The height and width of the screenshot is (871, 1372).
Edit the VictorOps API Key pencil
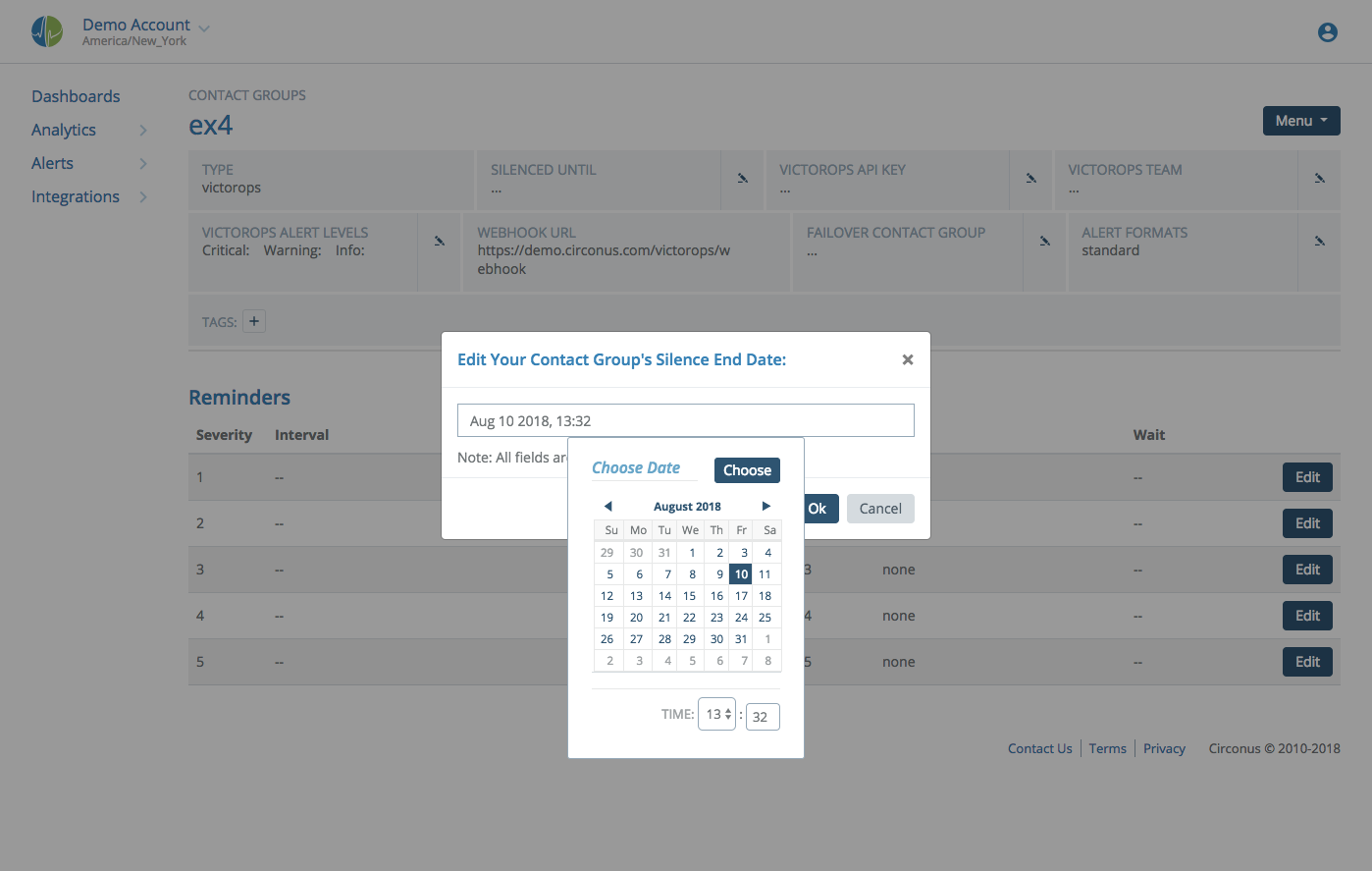click(1031, 179)
